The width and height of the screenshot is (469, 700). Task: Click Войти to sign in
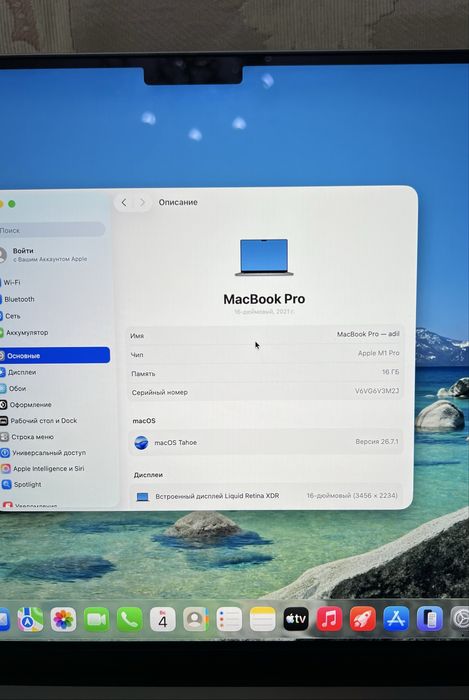coord(23,251)
